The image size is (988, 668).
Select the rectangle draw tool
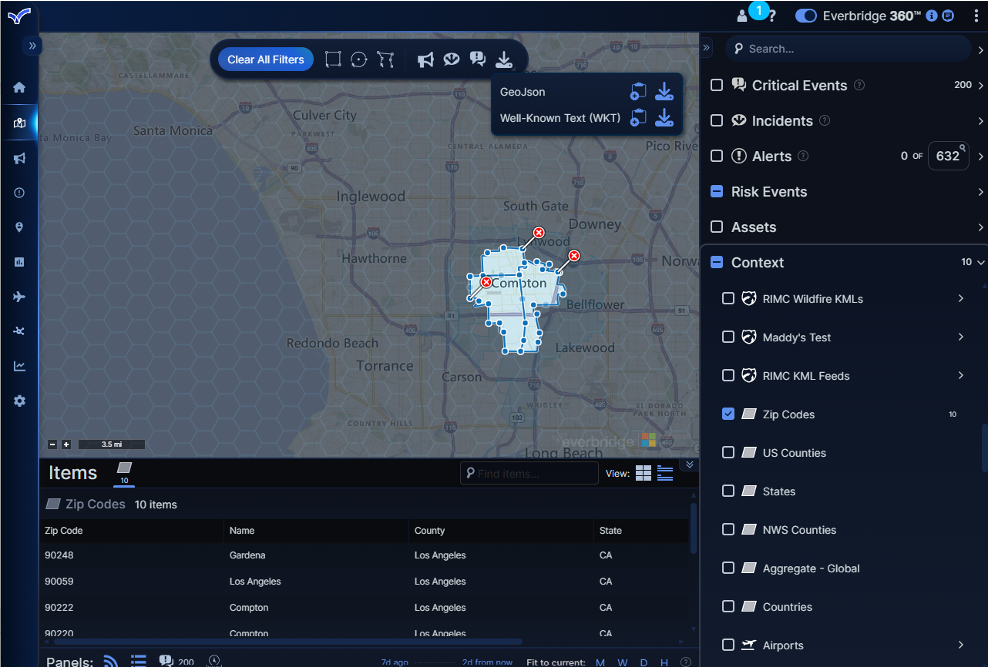tap(333, 60)
